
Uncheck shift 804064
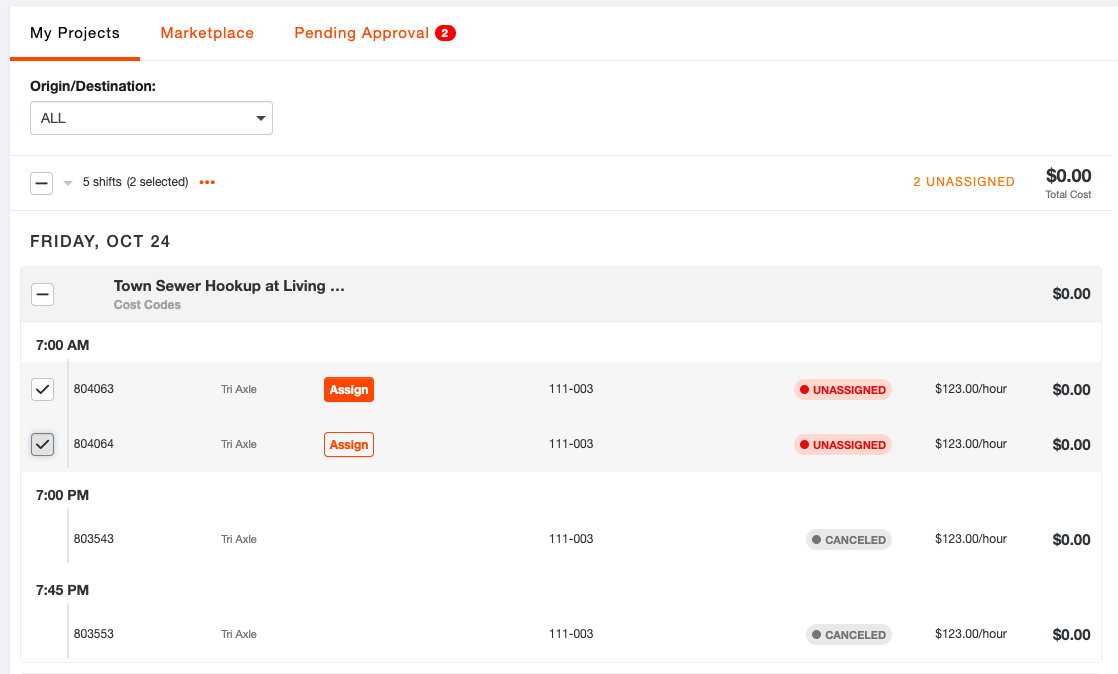tap(41, 444)
